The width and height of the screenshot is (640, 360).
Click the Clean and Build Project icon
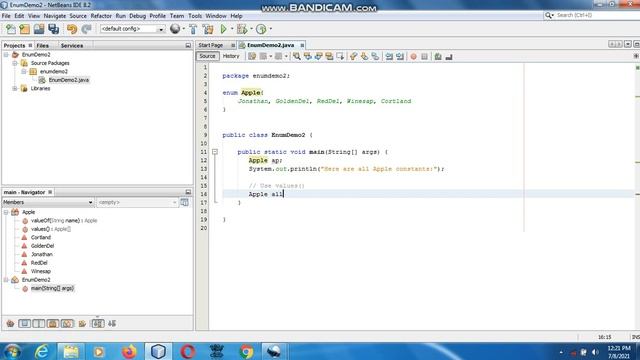coord(208,29)
